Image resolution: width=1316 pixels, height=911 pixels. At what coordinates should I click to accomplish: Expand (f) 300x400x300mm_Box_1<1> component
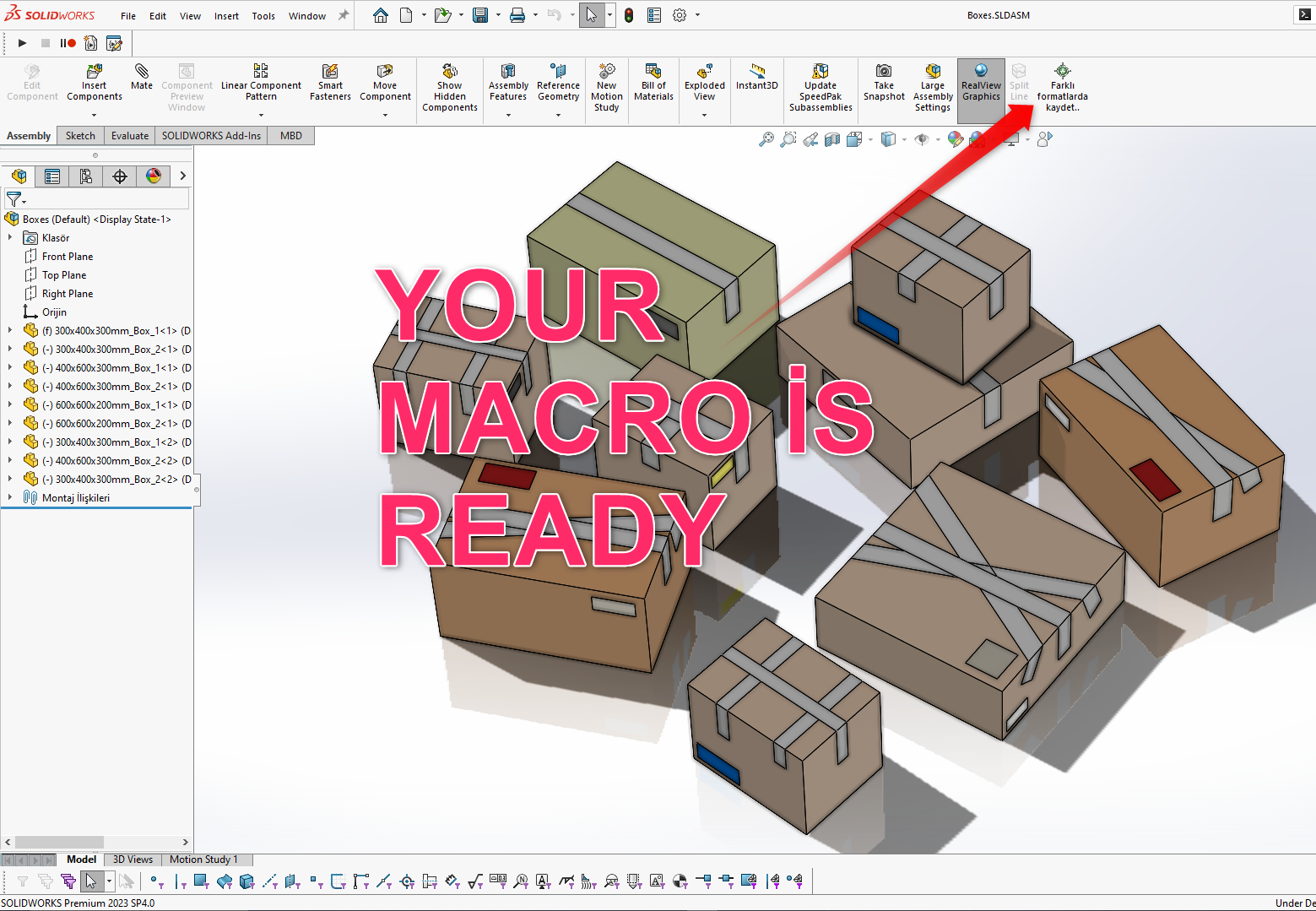click(x=10, y=331)
